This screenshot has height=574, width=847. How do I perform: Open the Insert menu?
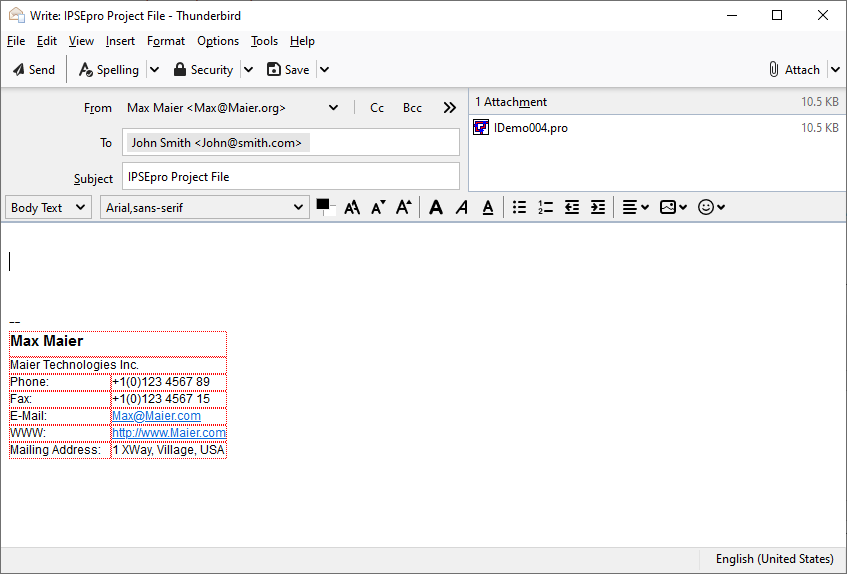(120, 41)
